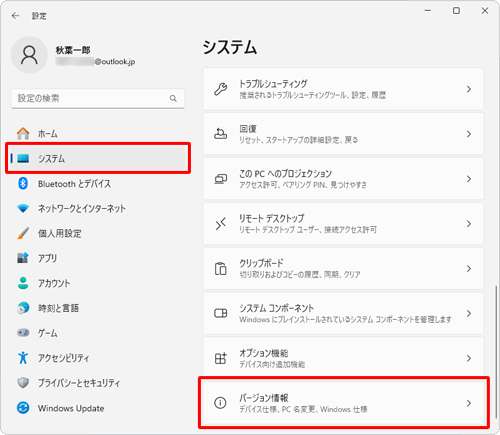
Task: Open the user profile avatar
Action: (29, 55)
